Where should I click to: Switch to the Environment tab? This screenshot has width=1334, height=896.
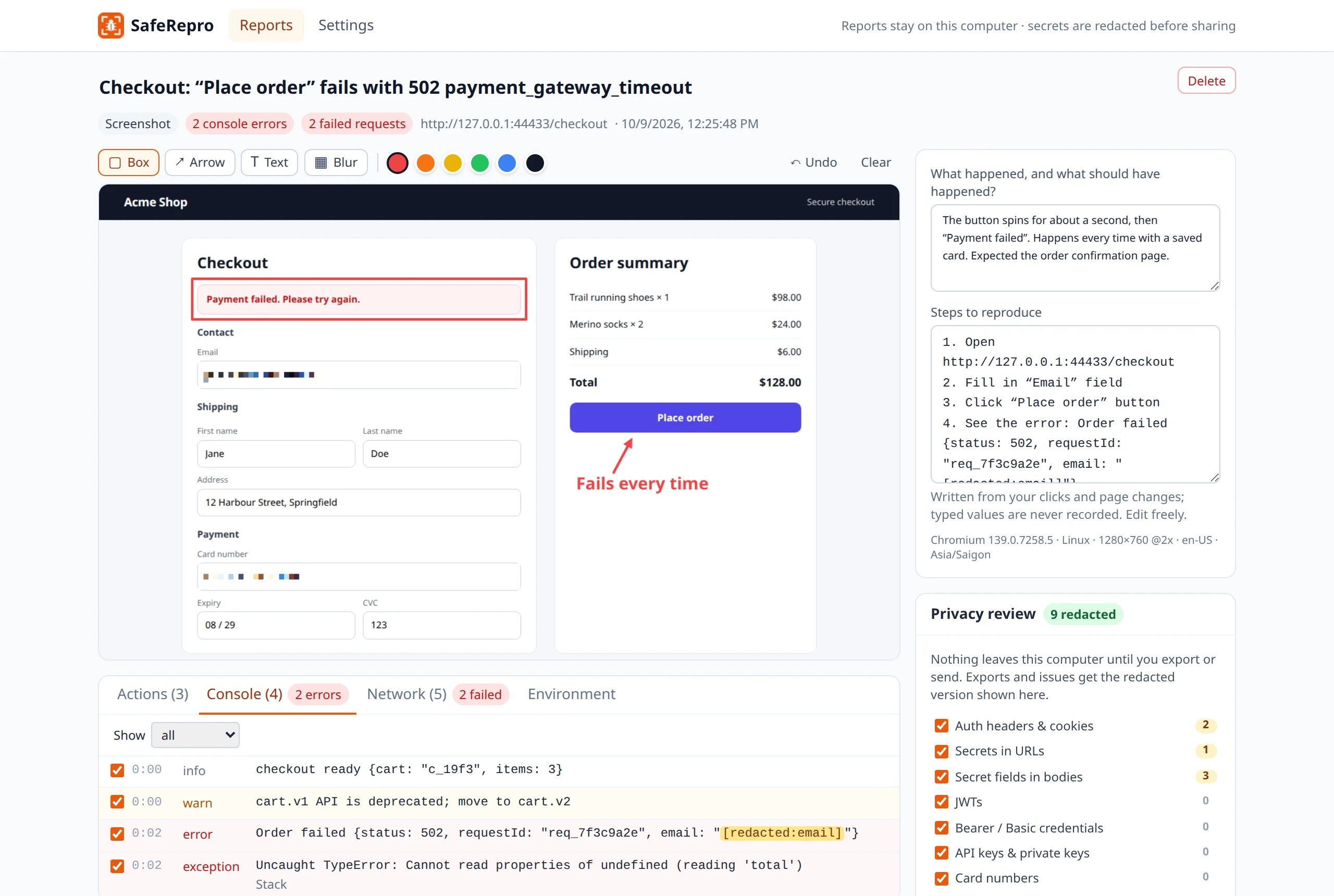(572, 694)
